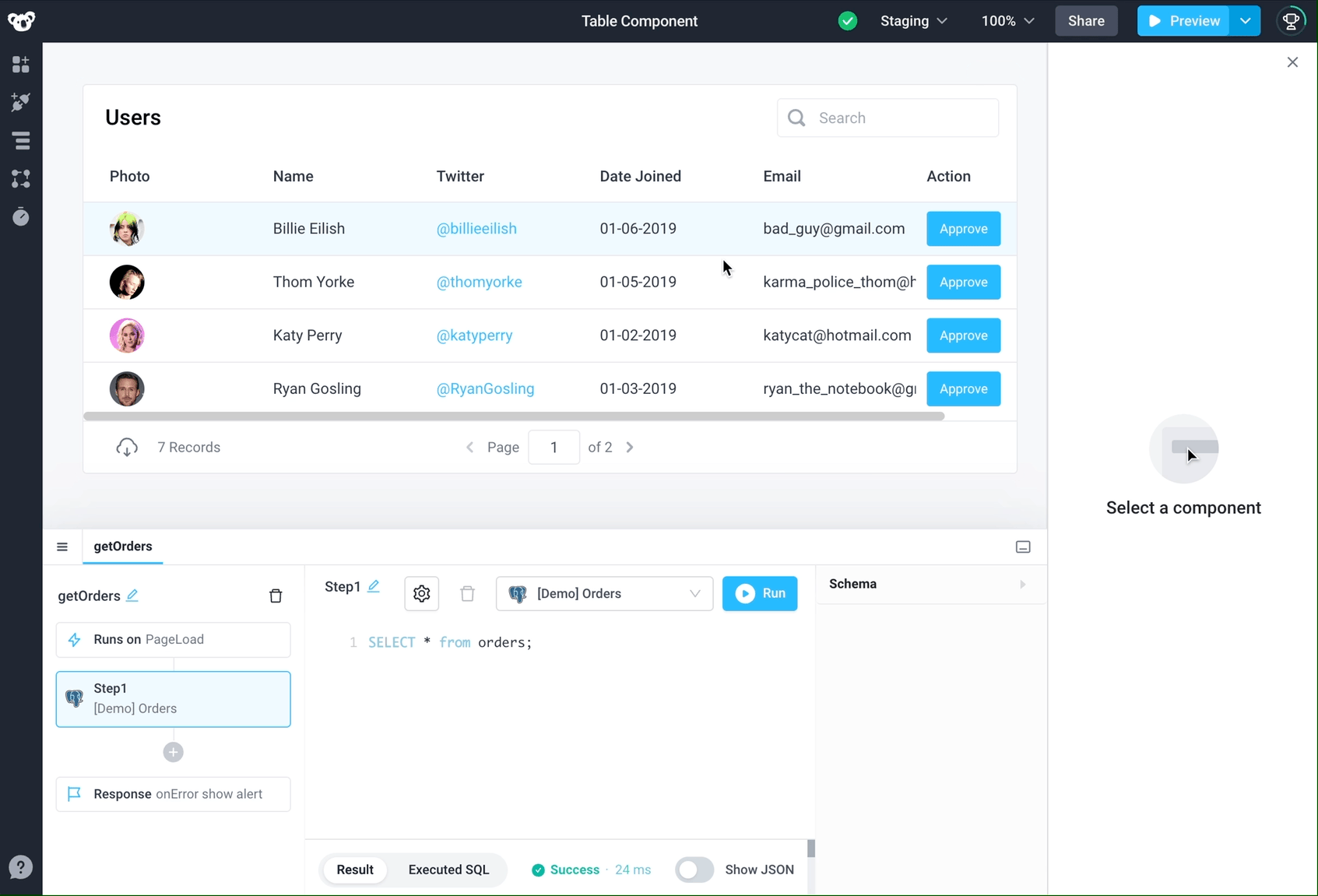Click the table horizontal scrollbar

coord(514,416)
